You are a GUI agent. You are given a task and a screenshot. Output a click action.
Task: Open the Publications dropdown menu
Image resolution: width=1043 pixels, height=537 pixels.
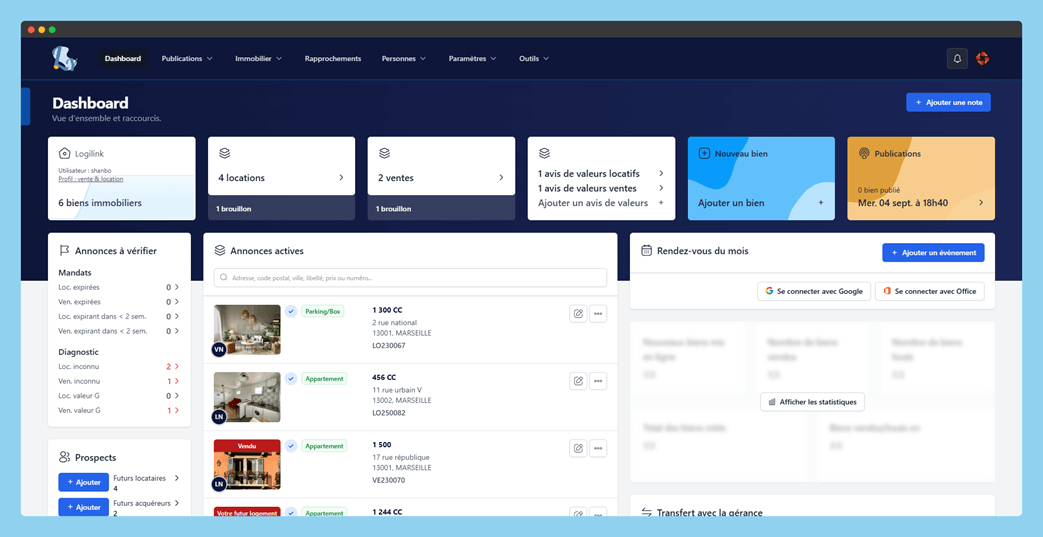[x=187, y=59]
